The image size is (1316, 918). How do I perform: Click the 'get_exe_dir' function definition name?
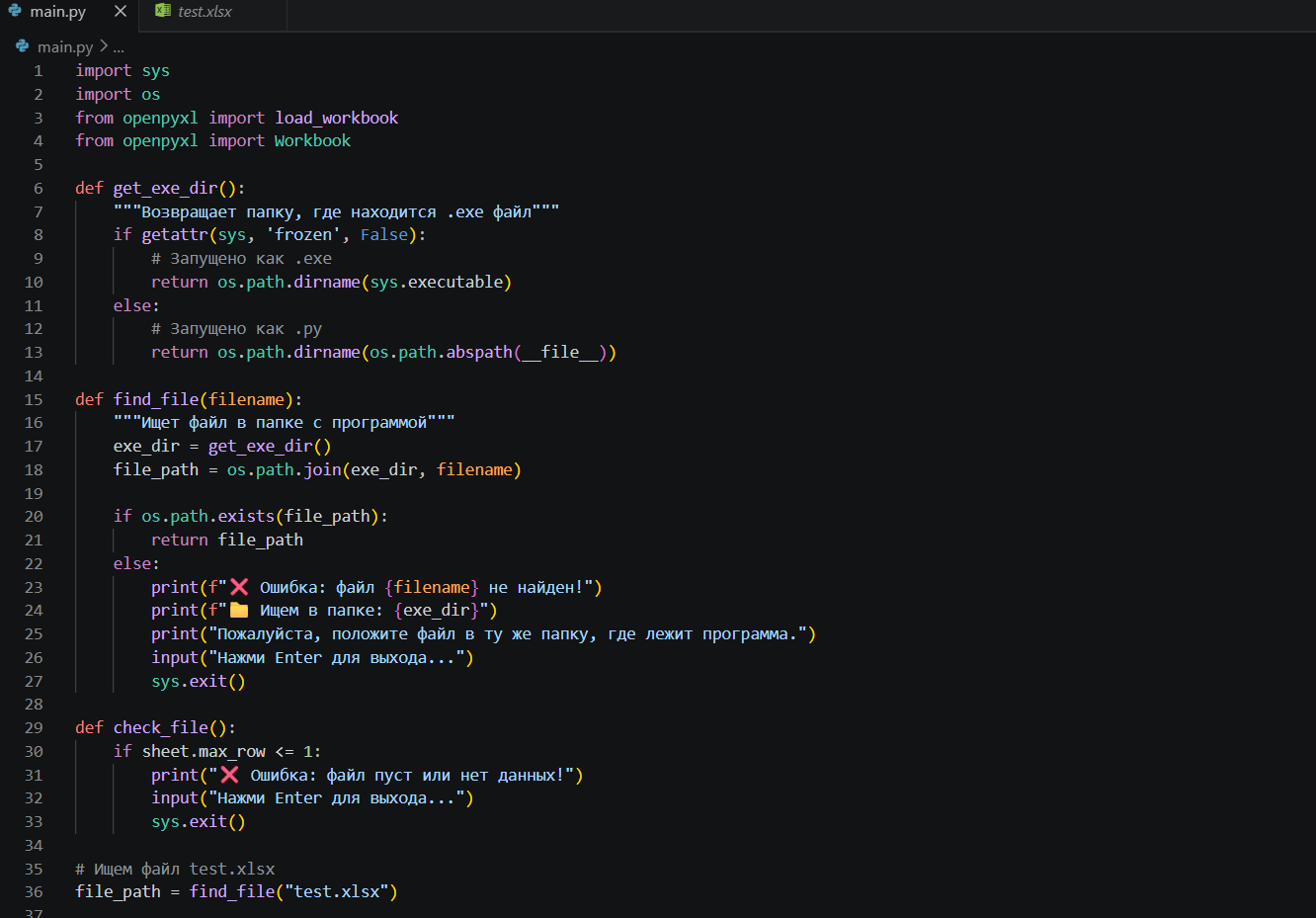click(165, 188)
